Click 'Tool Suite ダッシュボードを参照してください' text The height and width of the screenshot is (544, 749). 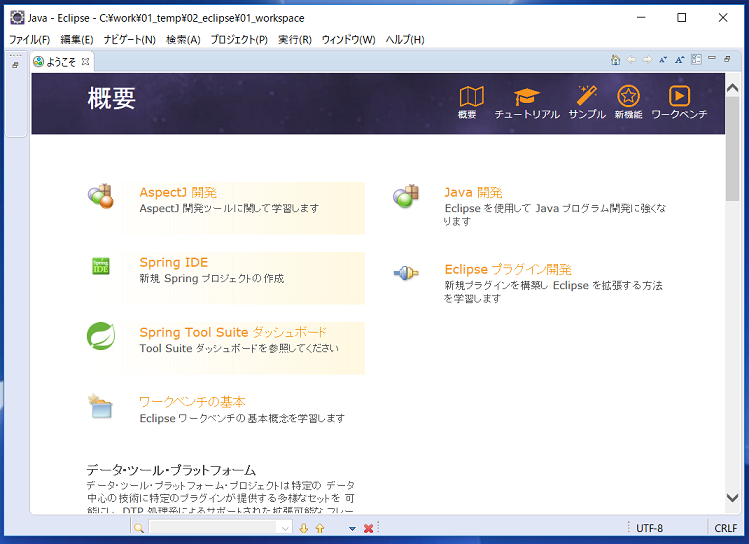click(239, 348)
